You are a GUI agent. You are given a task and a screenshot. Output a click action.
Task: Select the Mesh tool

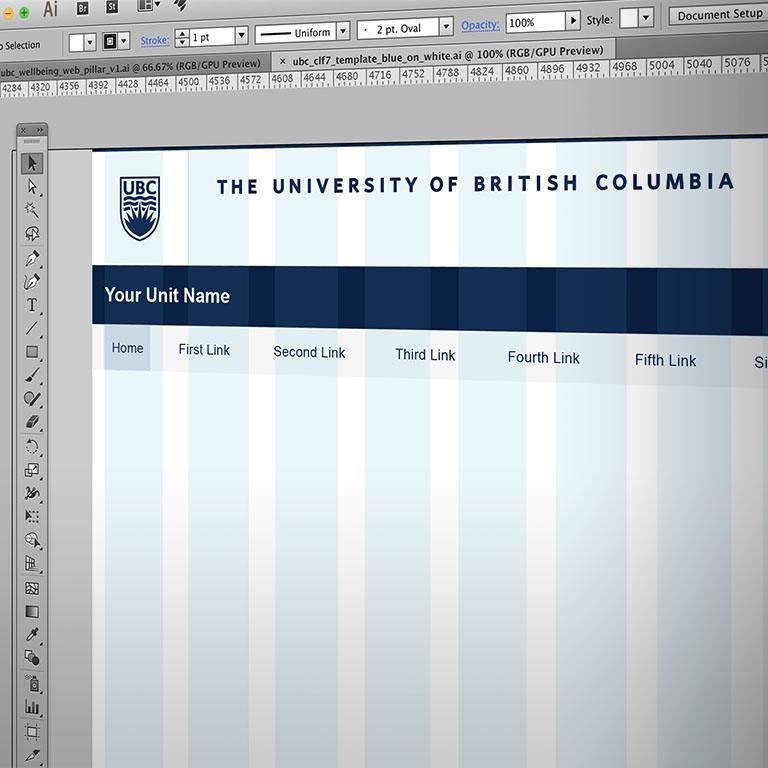click(32, 588)
